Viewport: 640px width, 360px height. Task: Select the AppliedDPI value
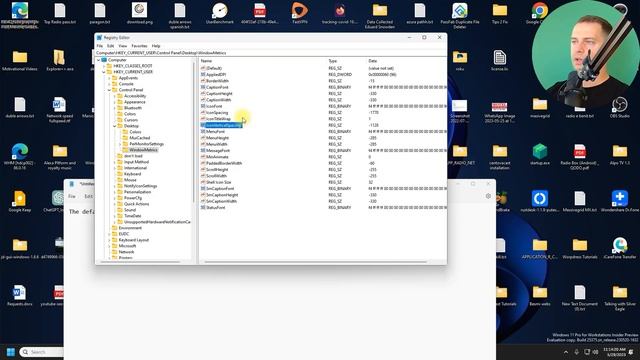pos(216,75)
